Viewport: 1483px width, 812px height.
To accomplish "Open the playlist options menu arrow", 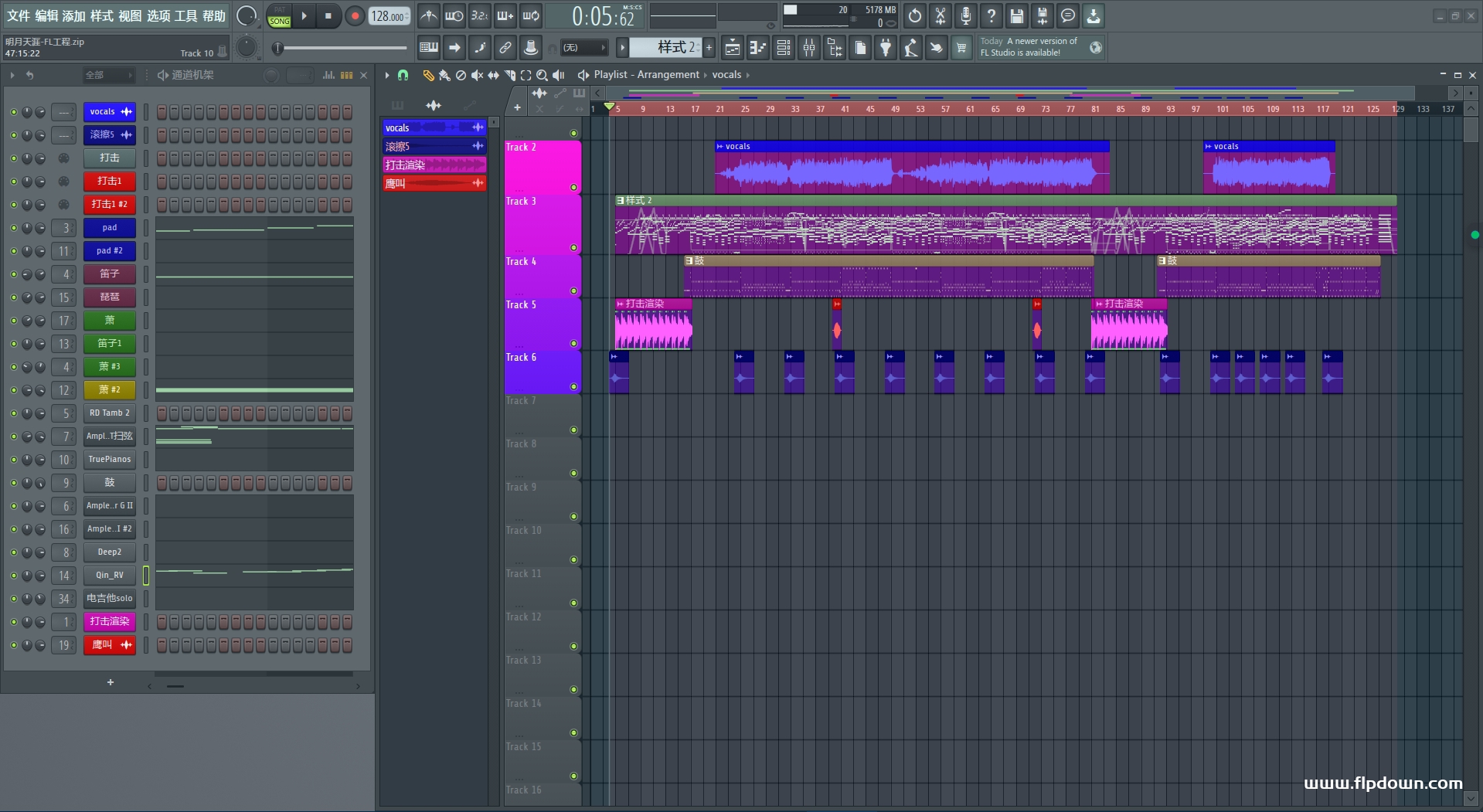I will pyautogui.click(x=387, y=75).
